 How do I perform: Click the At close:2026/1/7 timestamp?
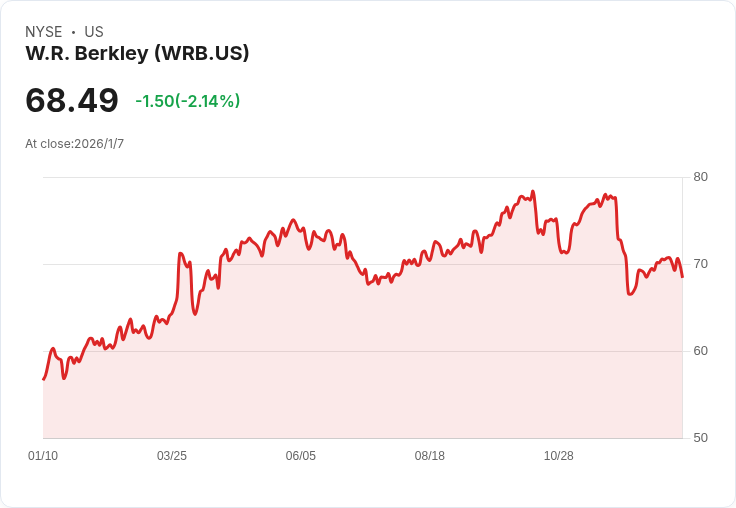point(75,144)
